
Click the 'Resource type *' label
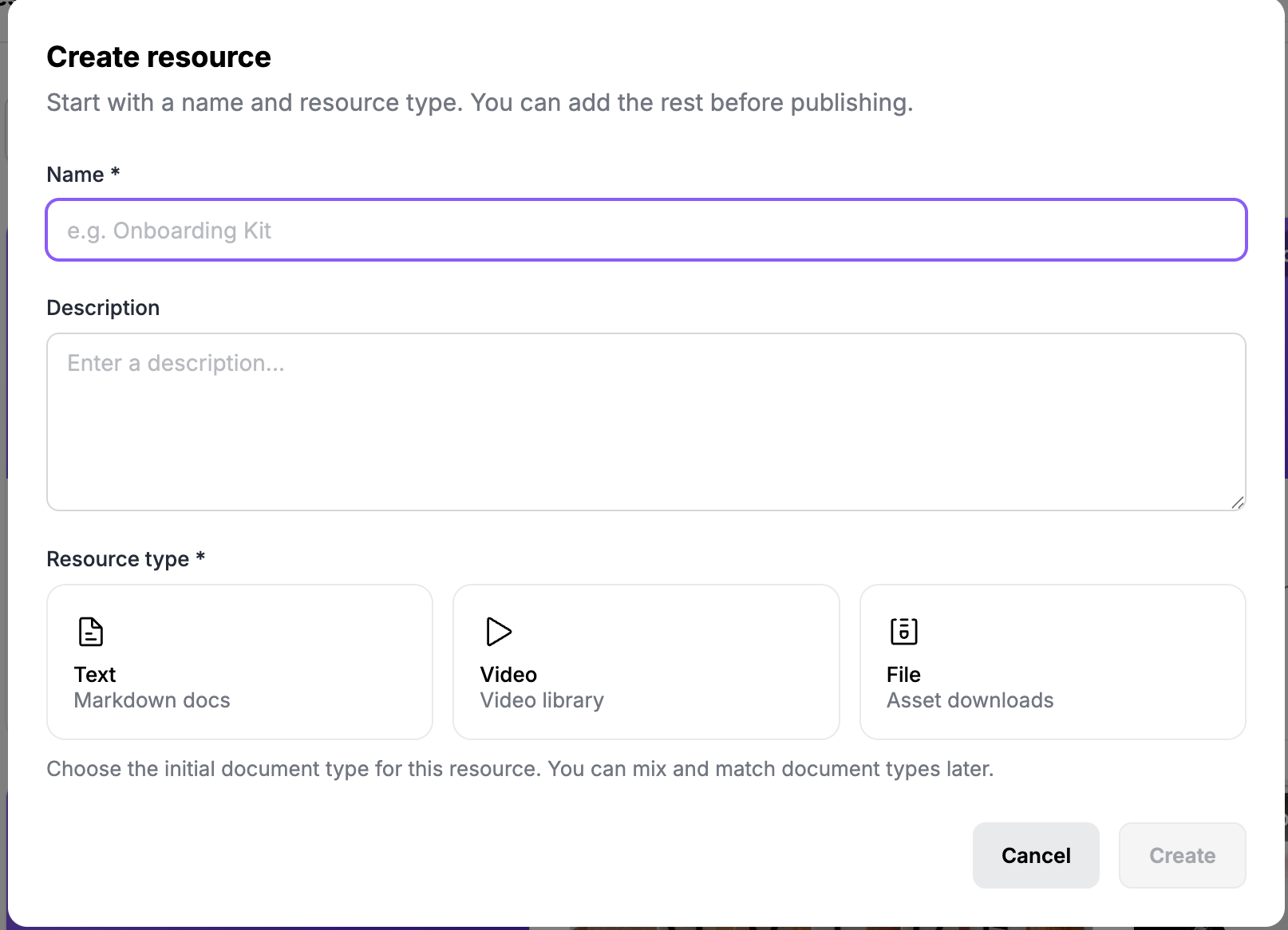[x=126, y=558]
